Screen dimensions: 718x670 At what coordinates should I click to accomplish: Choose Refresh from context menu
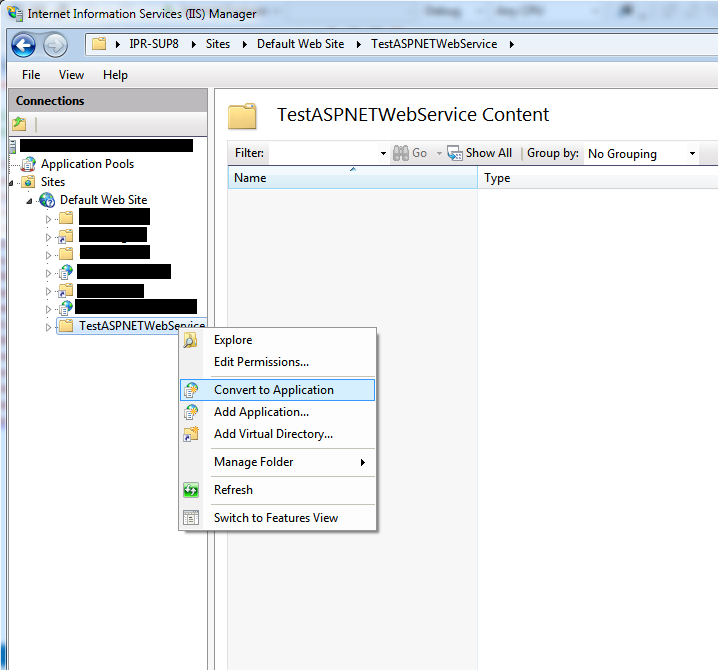277,490
